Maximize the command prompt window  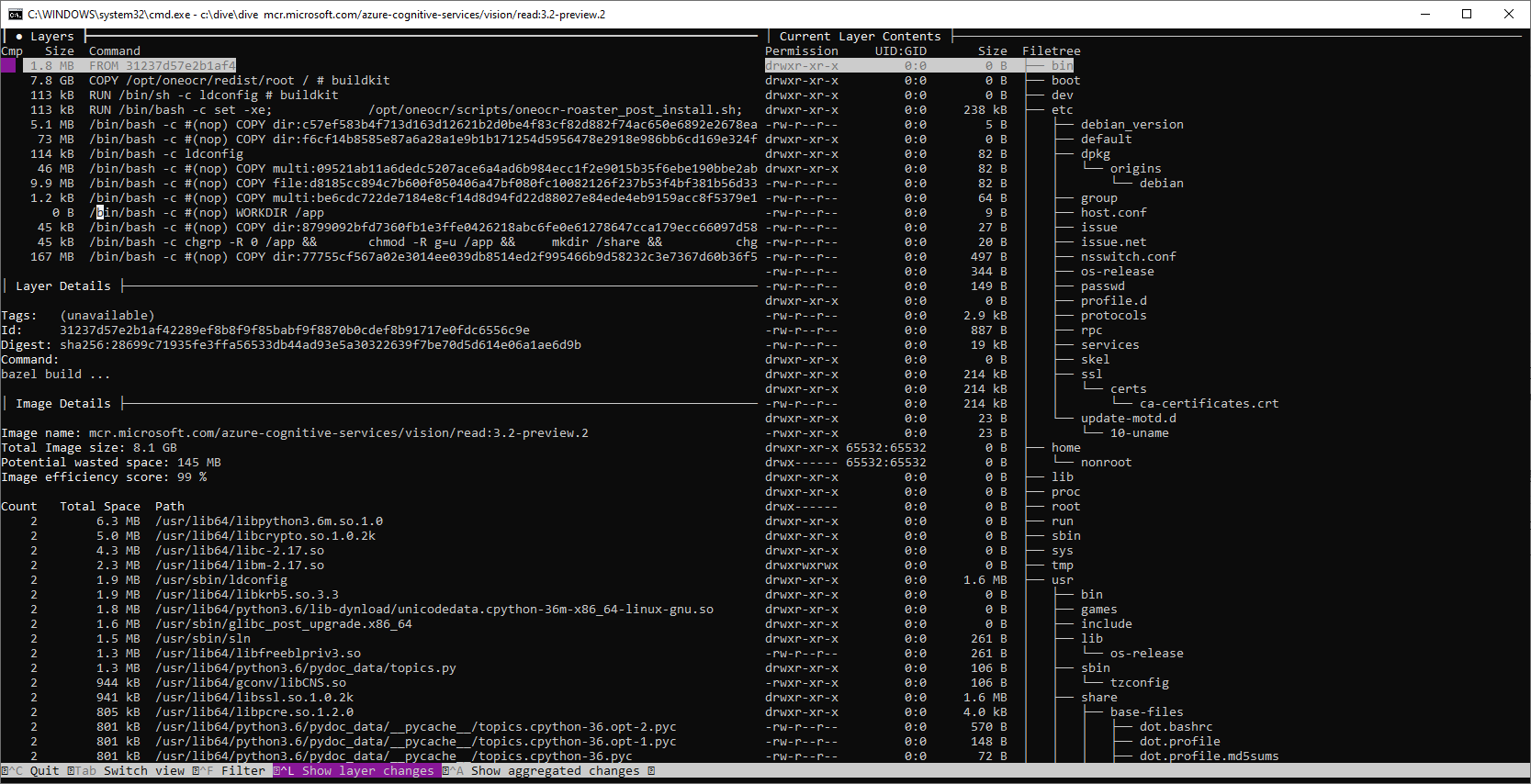[x=1467, y=14]
